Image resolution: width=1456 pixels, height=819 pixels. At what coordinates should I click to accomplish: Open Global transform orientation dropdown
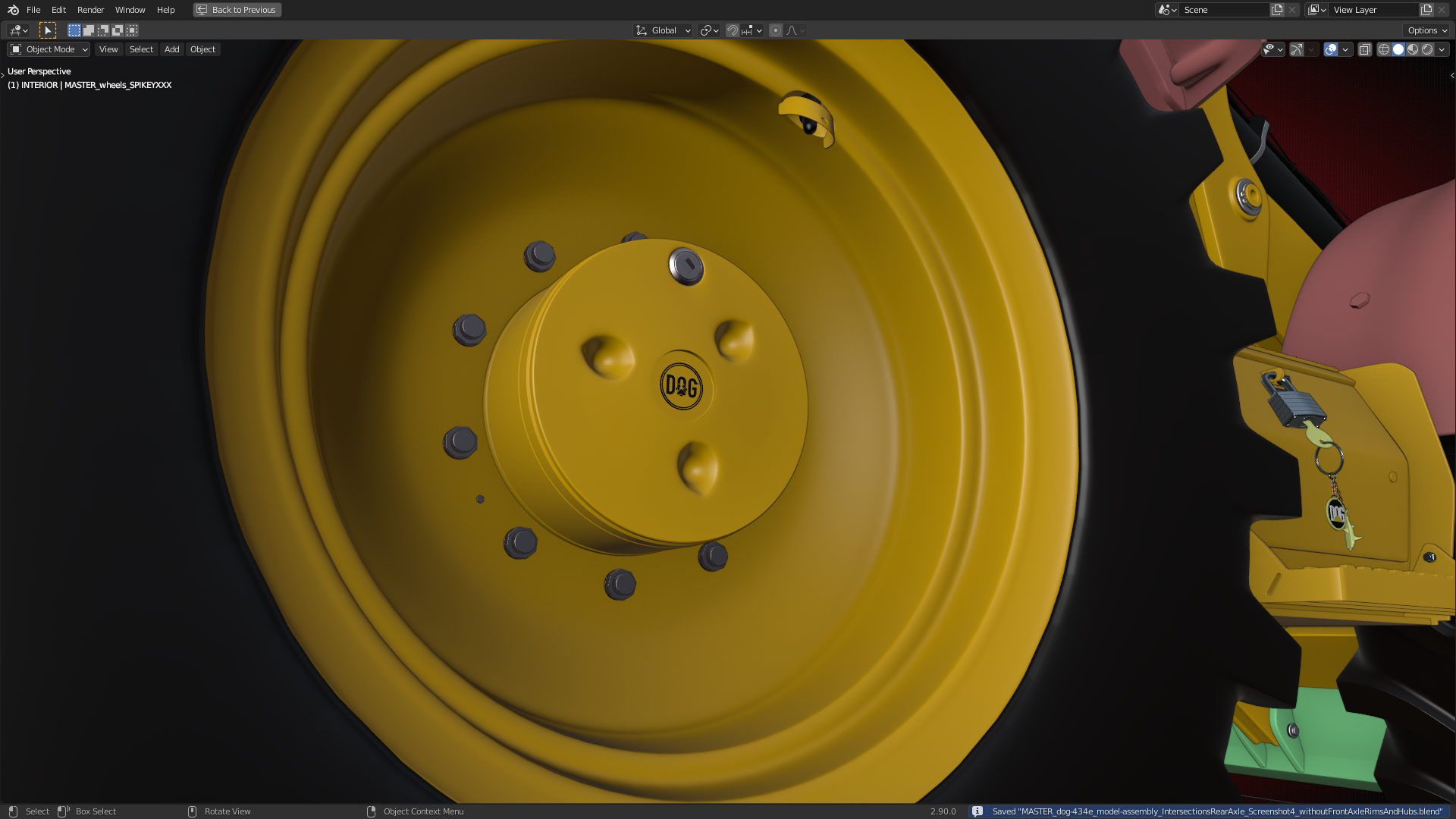coord(664,30)
